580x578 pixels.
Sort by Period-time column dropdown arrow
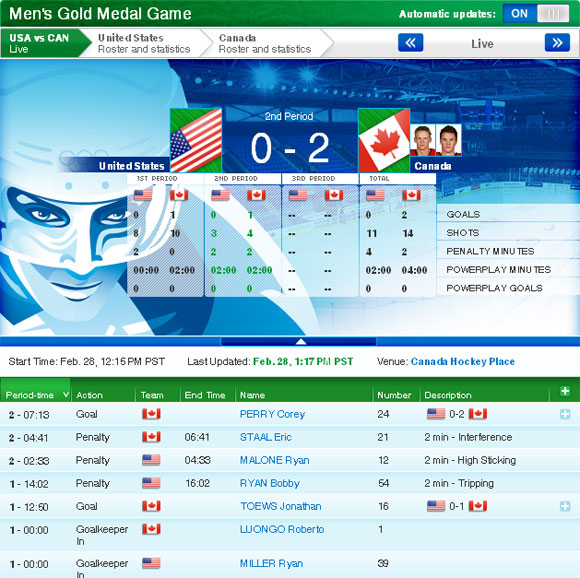coord(65,395)
